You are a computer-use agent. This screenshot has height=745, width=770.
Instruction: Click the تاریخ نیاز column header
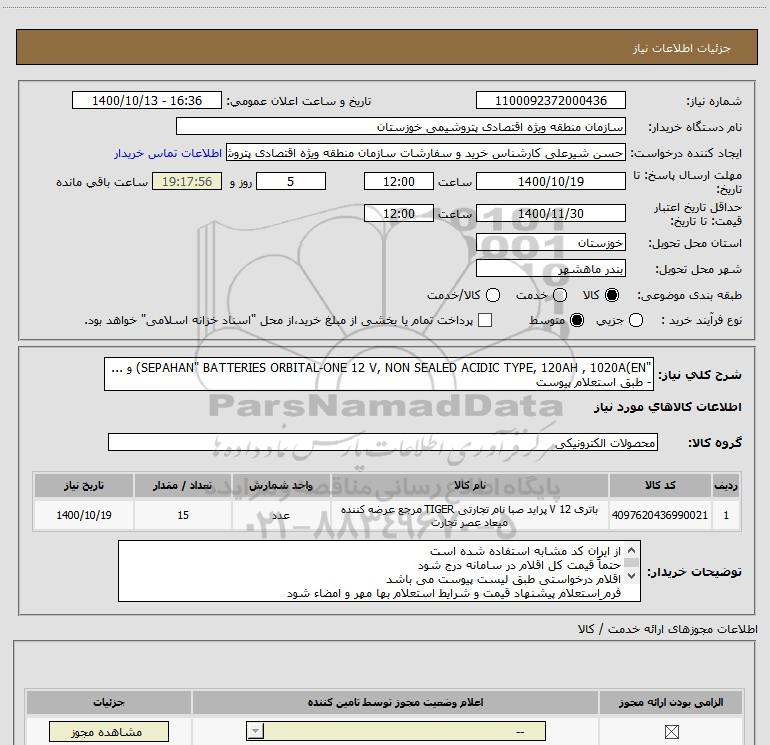pyautogui.click(x=84, y=485)
